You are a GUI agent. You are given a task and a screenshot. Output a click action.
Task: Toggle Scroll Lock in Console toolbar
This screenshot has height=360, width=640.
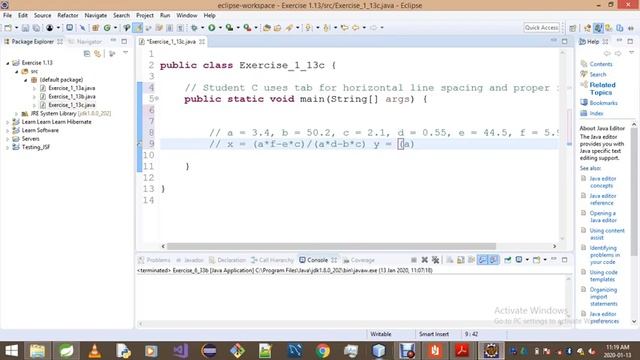coord(460,260)
